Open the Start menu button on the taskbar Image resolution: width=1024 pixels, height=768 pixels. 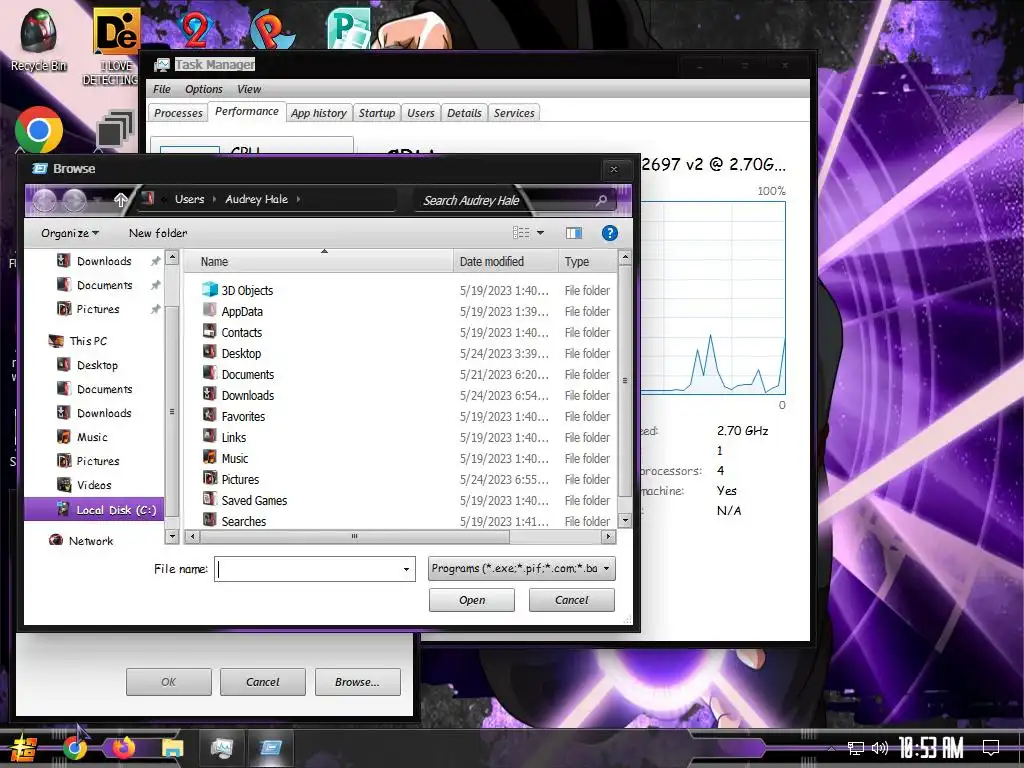22,749
